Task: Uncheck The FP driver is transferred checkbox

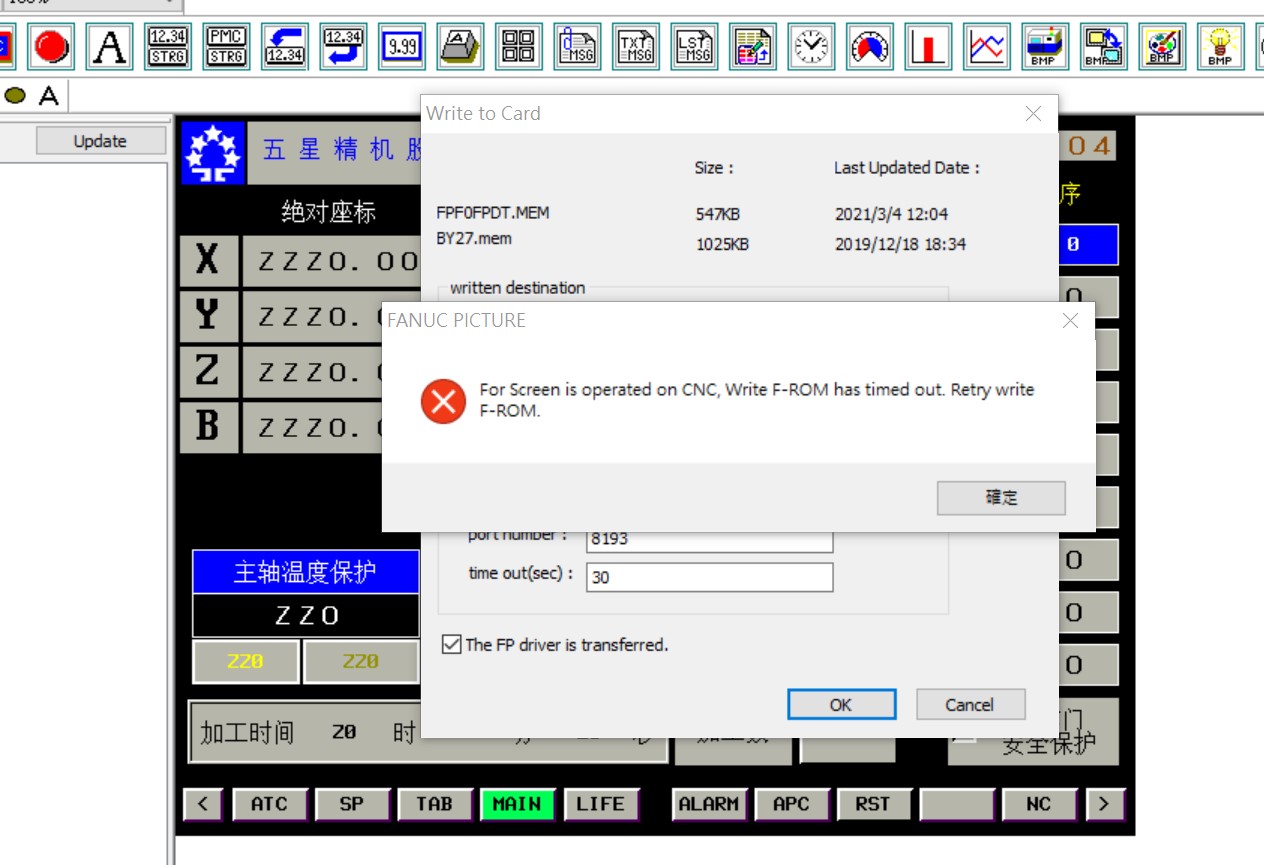Action: tap(452, 645)
